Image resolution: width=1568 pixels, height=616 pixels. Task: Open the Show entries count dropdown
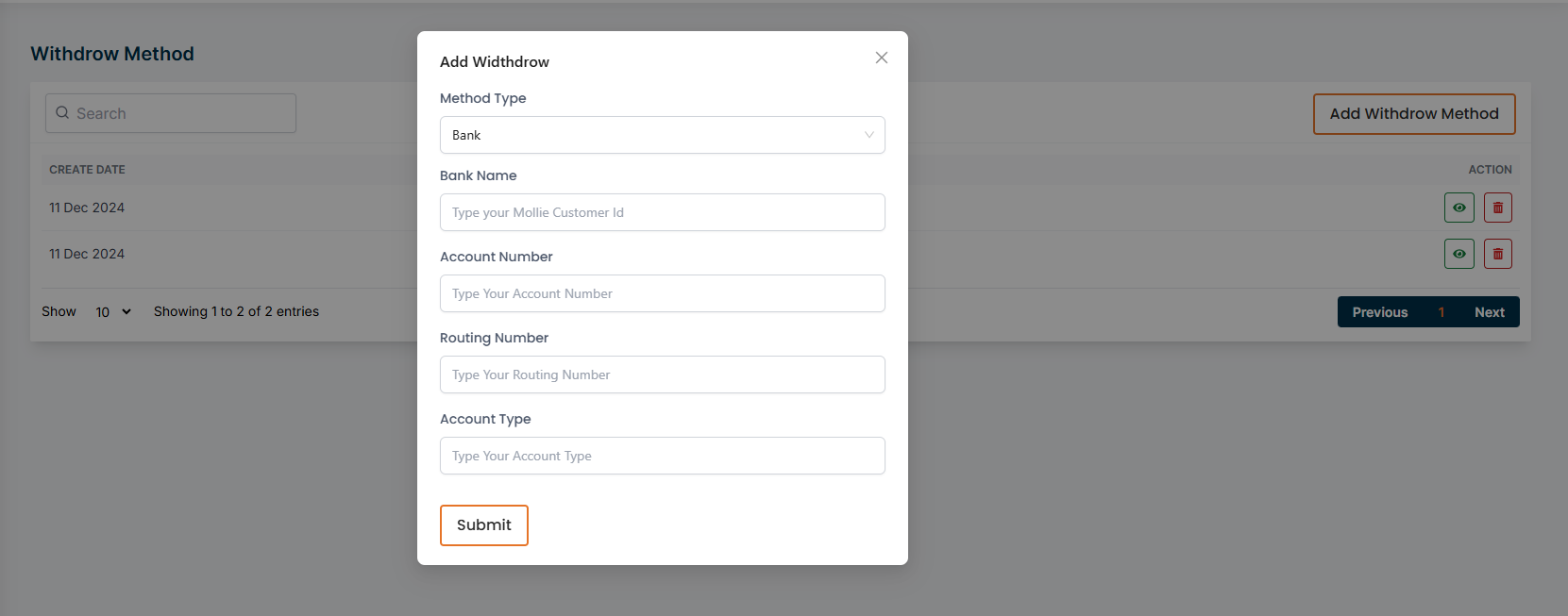113,312
